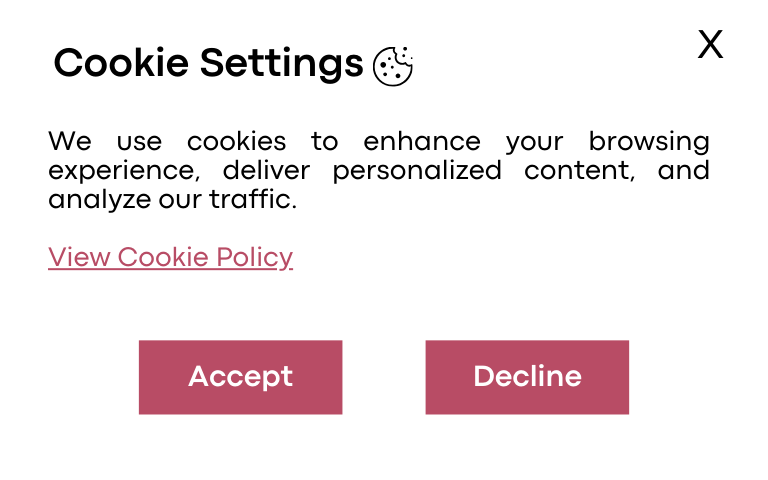Click the word "Policy" in the link
The image size is (768, 480).
tap(255, 258)
